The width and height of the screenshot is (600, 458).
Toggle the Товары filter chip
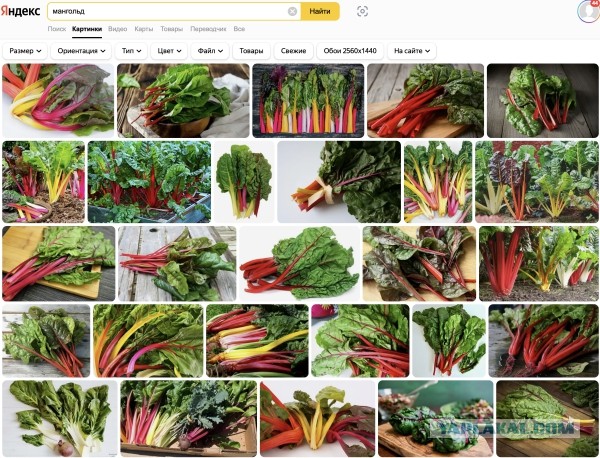pyautogui.click(x=252, y=50)
